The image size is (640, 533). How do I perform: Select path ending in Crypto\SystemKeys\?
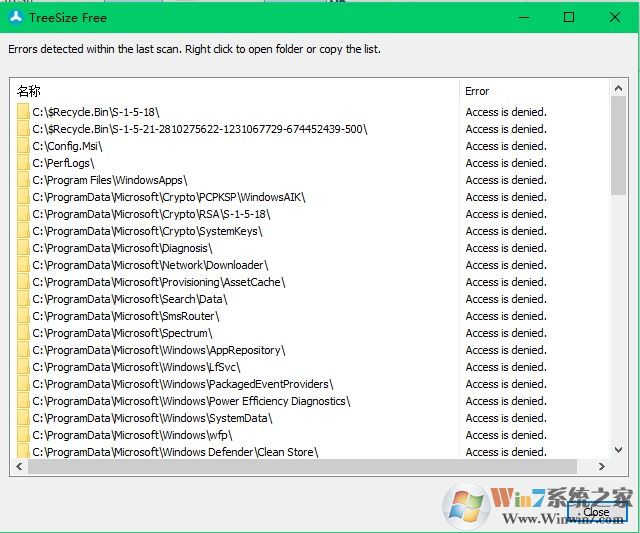pyautogui.click(x=147, y=231)
